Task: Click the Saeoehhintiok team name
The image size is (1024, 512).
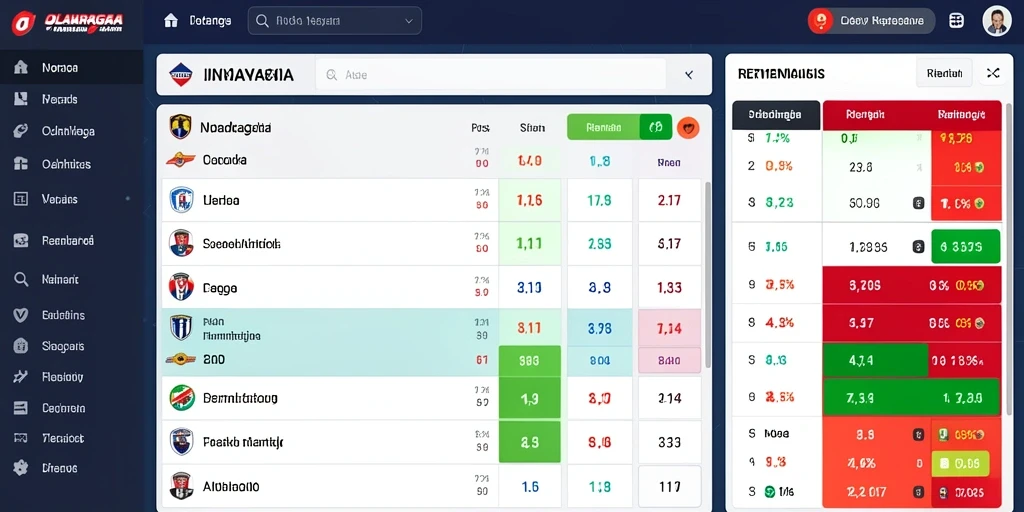Action: click(242, 244)
